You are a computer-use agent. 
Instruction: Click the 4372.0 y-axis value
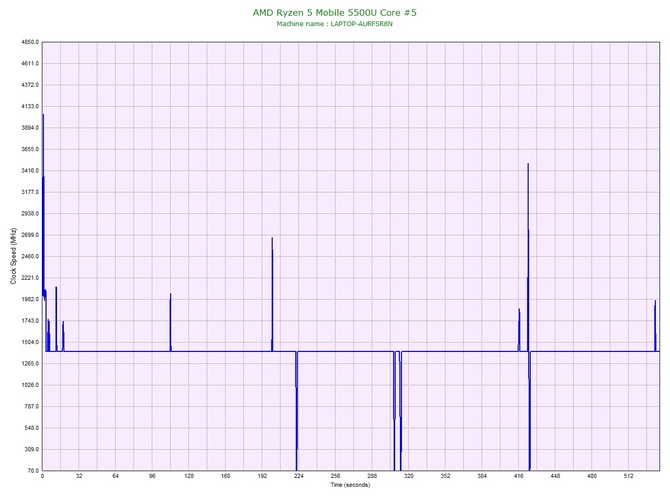point(30,85)
